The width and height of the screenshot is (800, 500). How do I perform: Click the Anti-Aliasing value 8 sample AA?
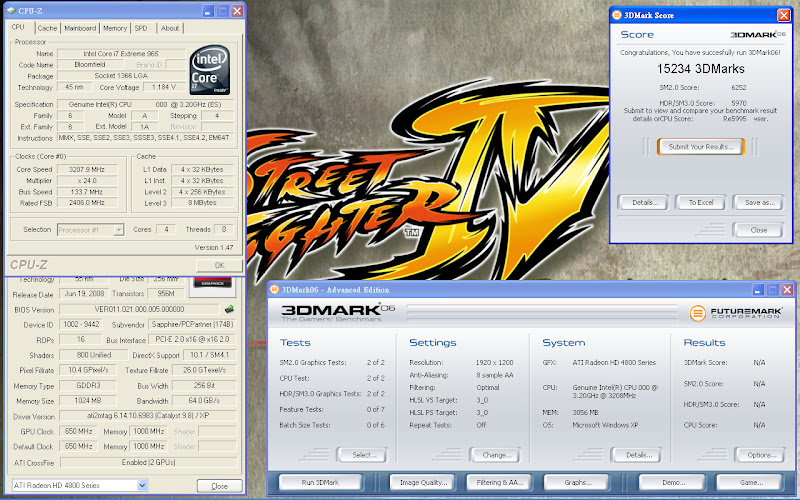pos(494,375)
